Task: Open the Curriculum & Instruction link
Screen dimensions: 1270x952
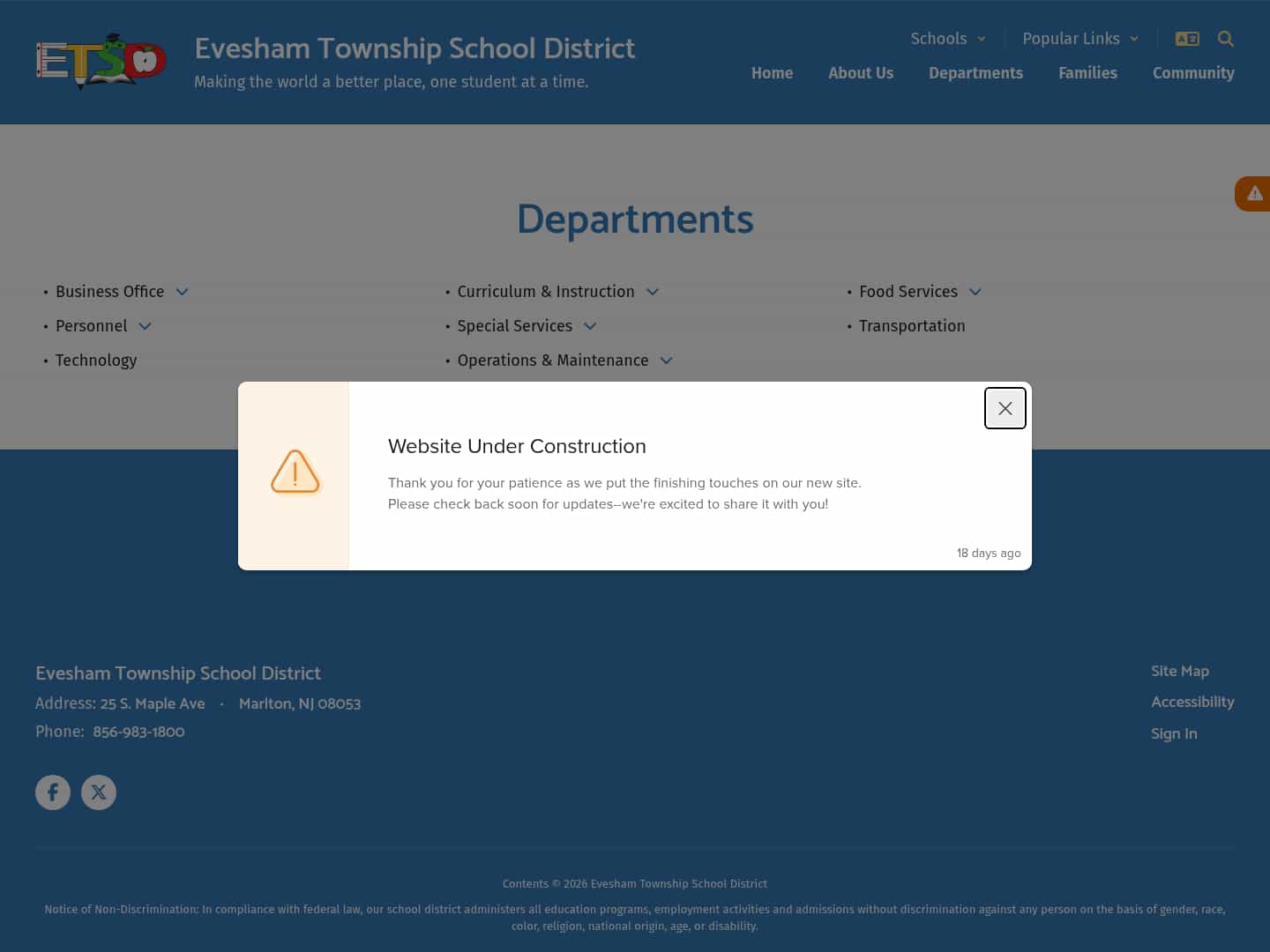Action: tap(546, 292)
